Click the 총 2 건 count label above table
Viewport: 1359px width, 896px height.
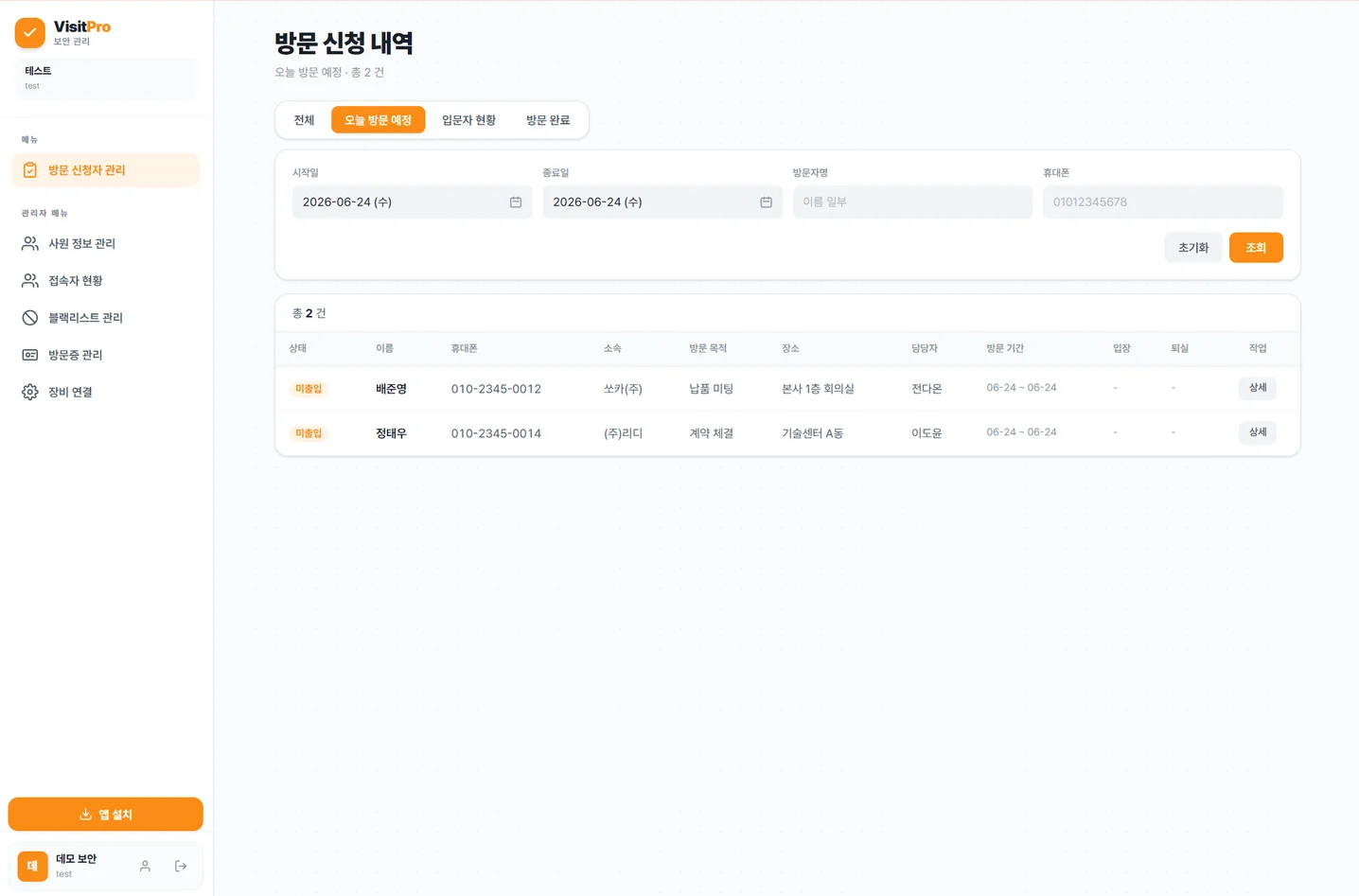(x=309, y=313)
